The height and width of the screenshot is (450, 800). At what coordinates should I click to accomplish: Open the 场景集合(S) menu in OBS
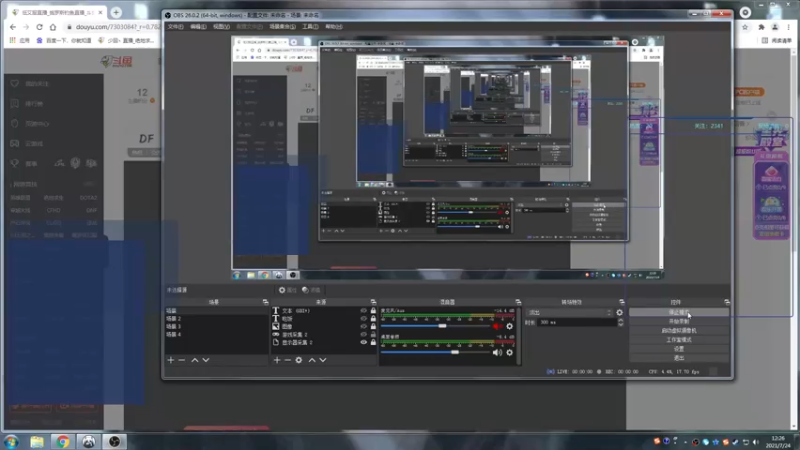click(x=282, y=27)
